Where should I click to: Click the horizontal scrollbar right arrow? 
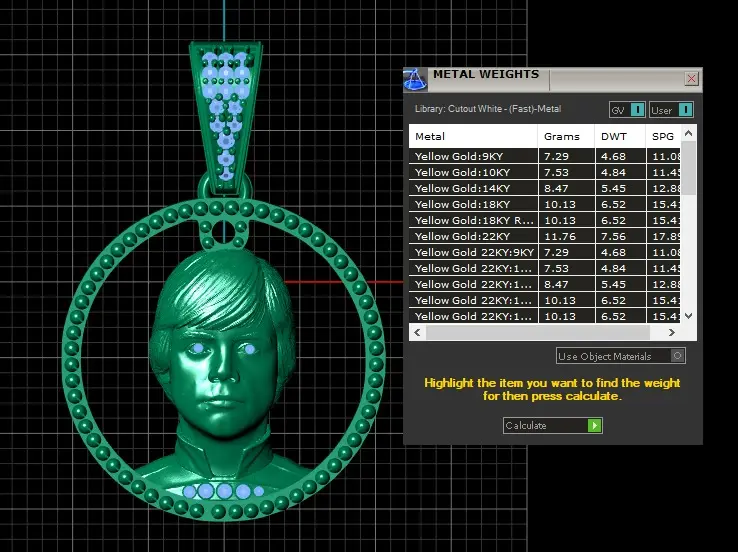(x=672, y=332)
